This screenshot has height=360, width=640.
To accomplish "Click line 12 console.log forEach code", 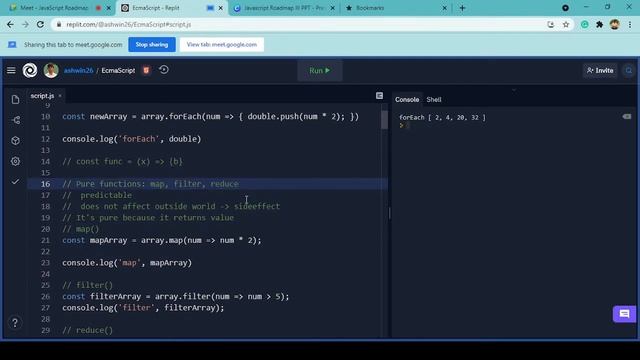I will (x=131, y=139).
